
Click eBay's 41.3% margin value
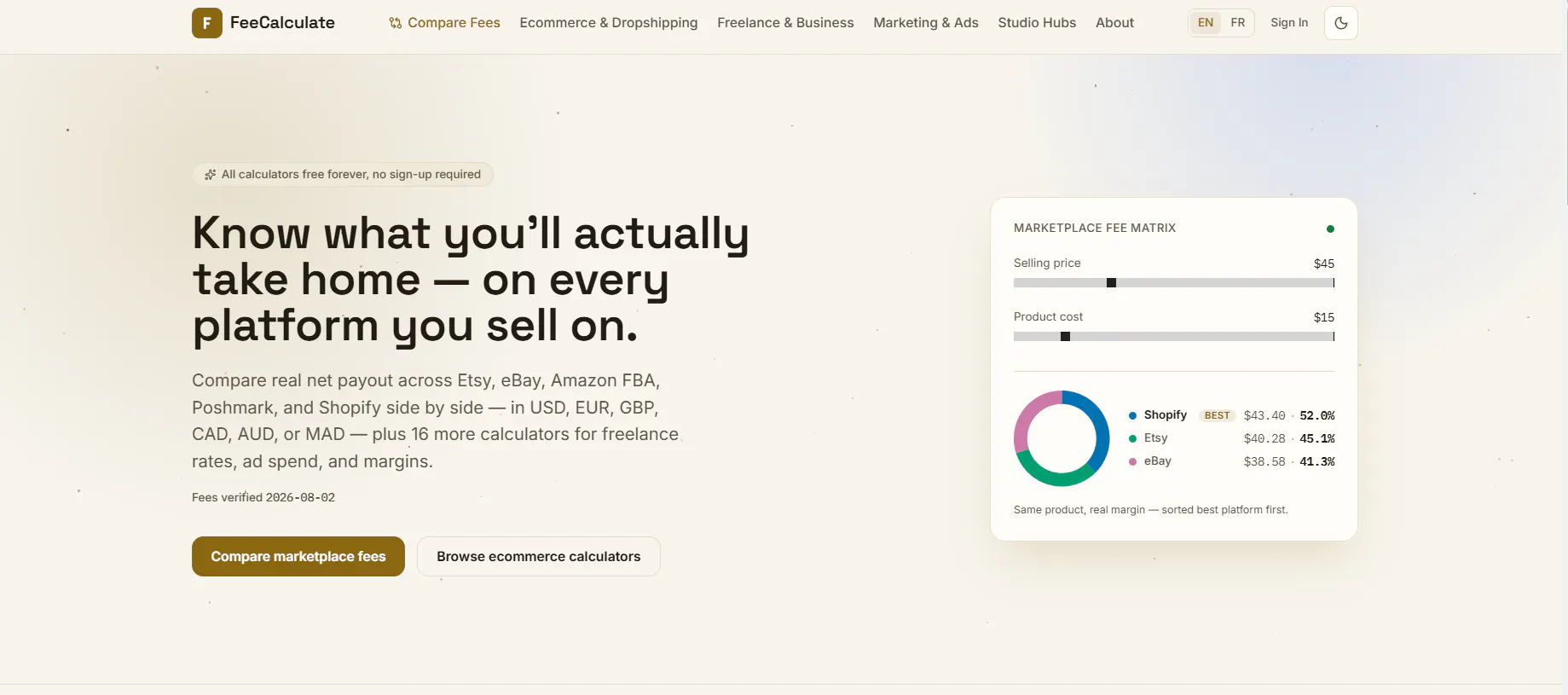pos(1317,461)
